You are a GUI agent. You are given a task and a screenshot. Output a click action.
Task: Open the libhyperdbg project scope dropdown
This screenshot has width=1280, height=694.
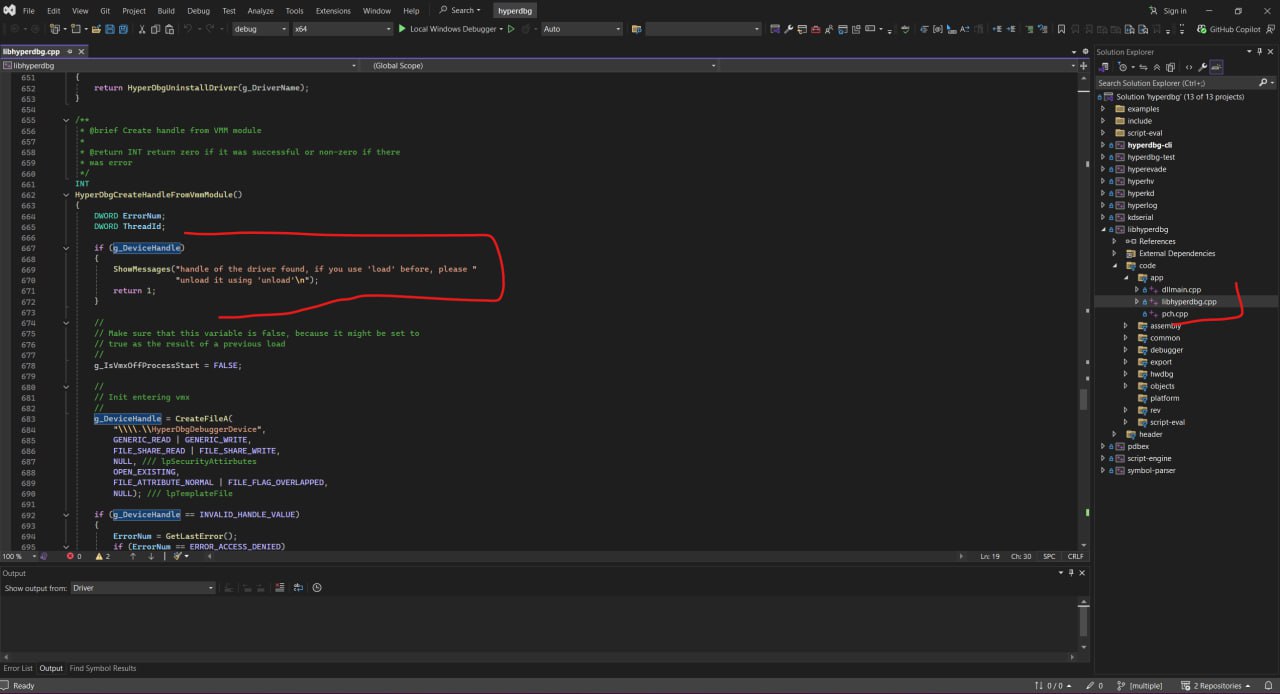pyautogui.click(x=179, y=65)
